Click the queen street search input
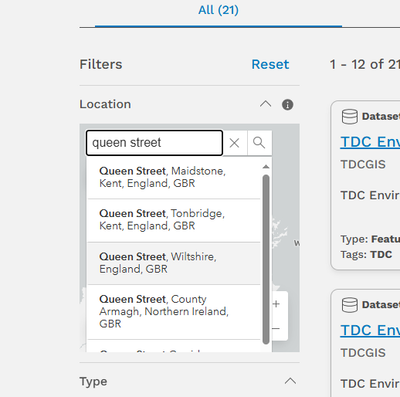Screen dimensions: 400x397 (154, 143)
